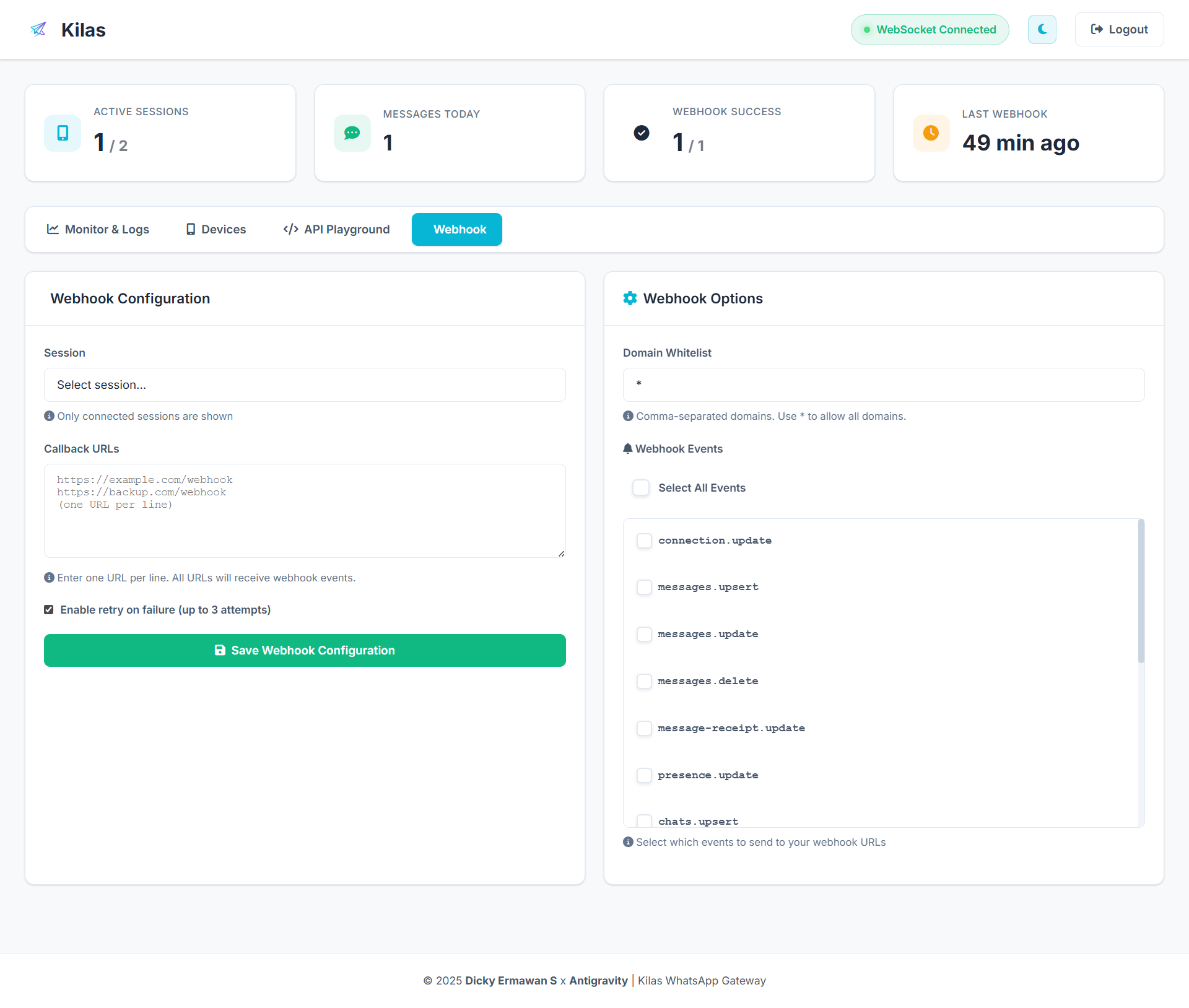Enable the messages.delete event checkbox
The height and width of the screenshot is (1008, 1189).
pos(644,681)
